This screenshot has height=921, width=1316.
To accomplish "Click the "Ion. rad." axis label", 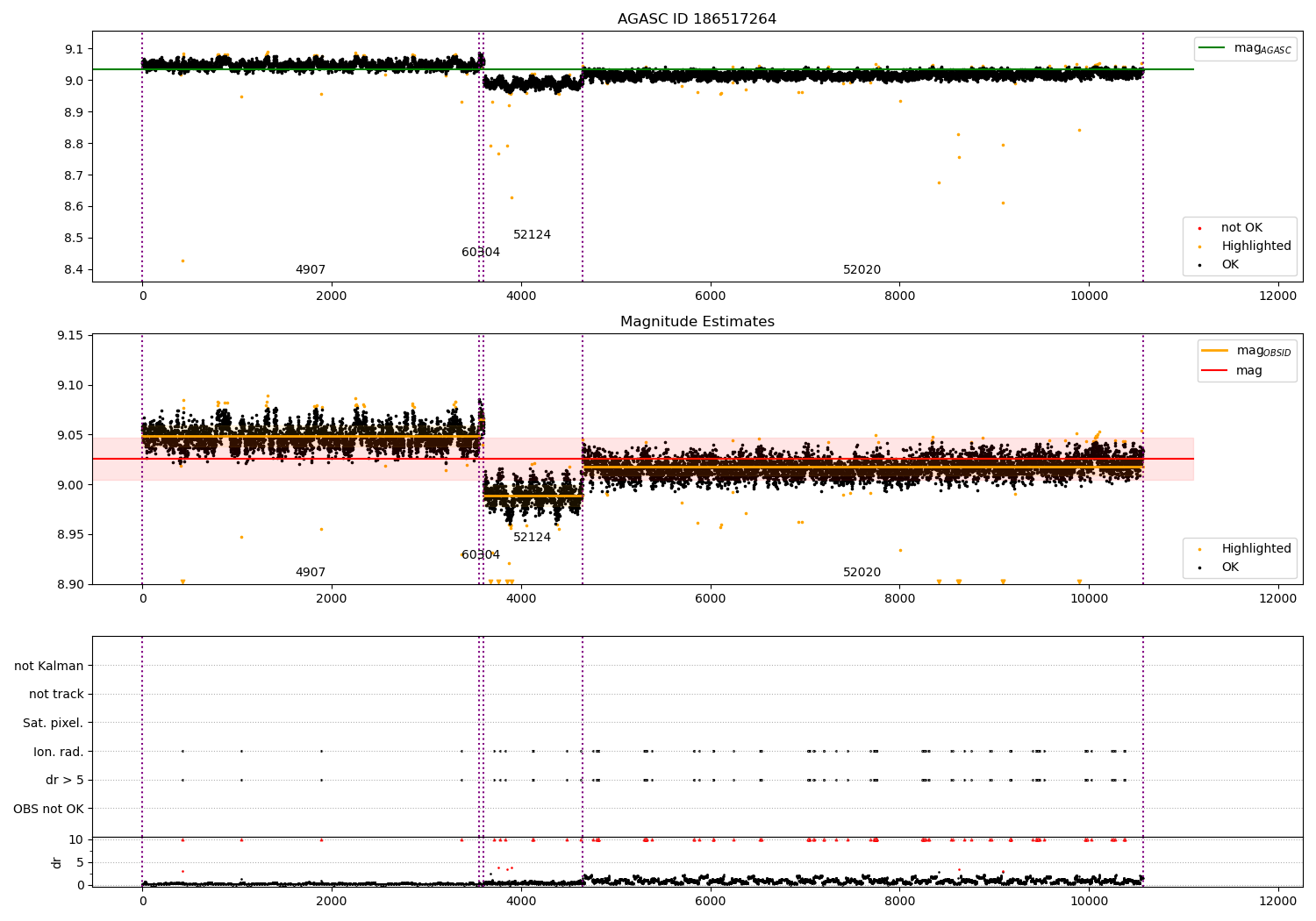I will tap(59, 752).
